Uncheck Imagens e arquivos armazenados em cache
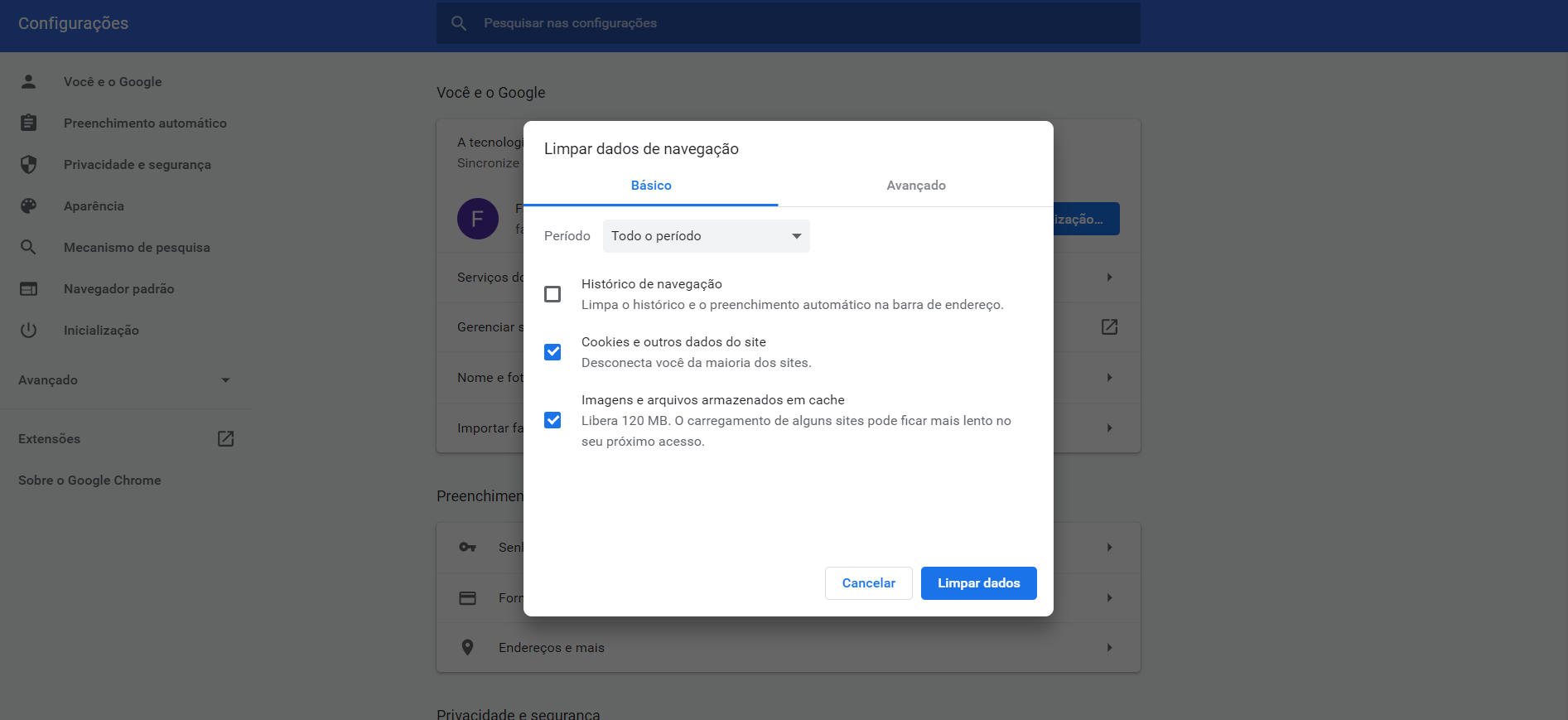 pyautogui.click(x=552, y=420)
